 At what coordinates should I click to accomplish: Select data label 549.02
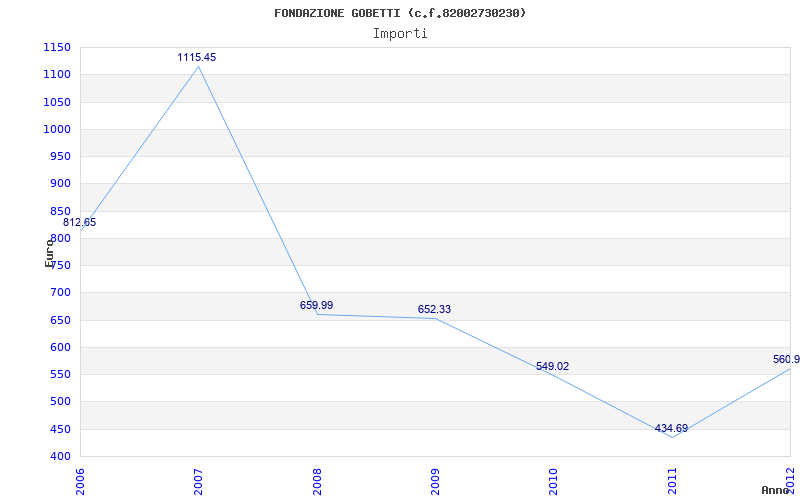[553, 366]
